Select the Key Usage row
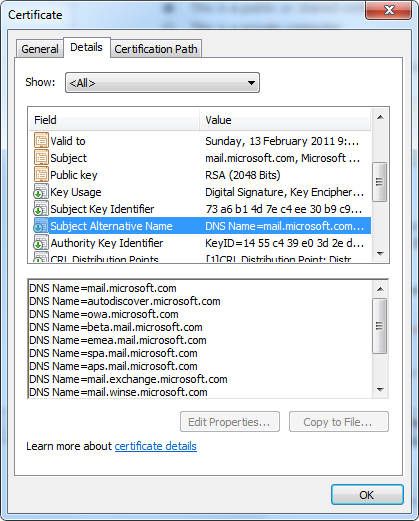419x521 pixels. click(200, 192)
